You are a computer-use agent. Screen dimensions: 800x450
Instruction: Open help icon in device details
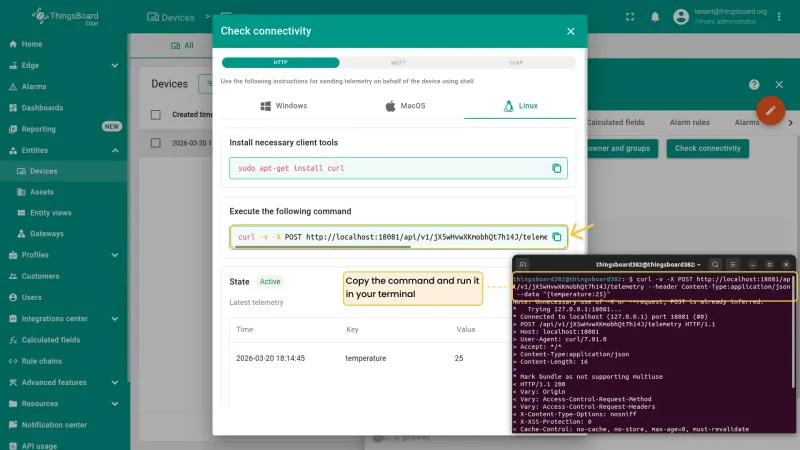[754, 85]
